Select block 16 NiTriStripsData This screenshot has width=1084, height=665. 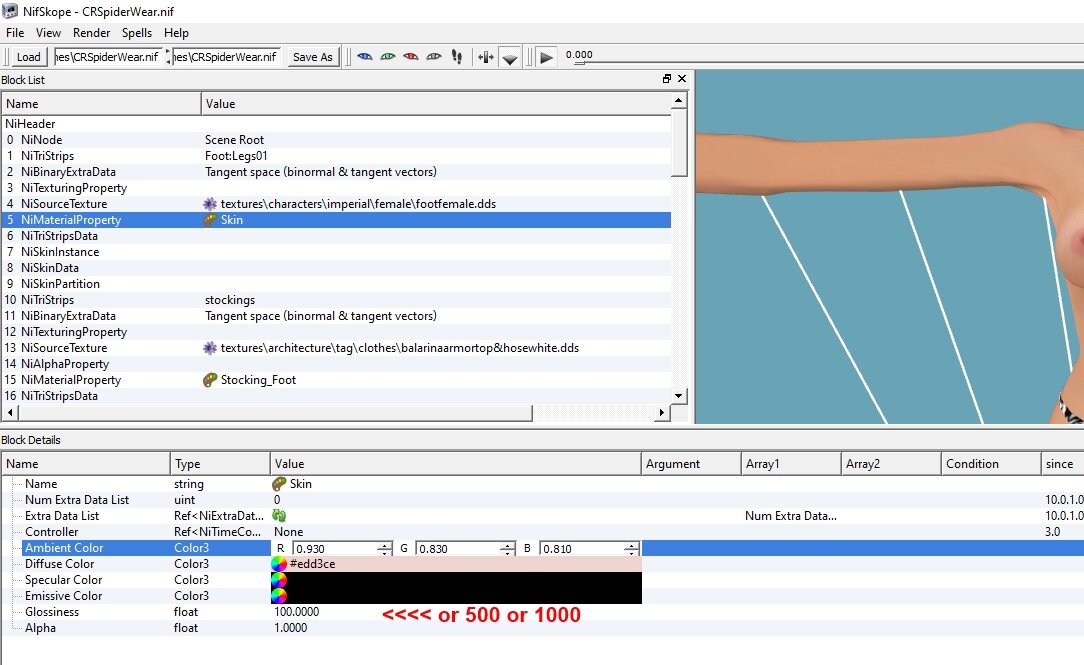tap(336, 396)
